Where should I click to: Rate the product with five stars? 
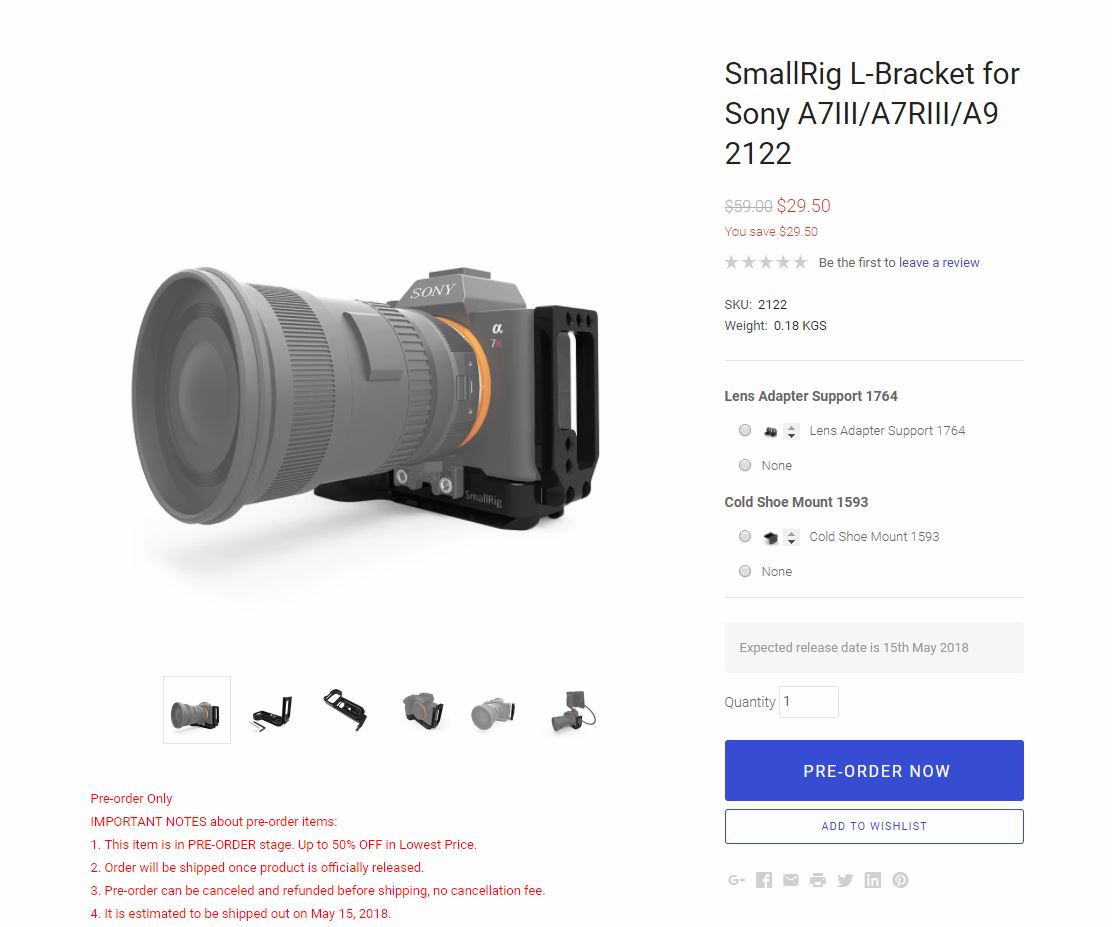[800, 262]
